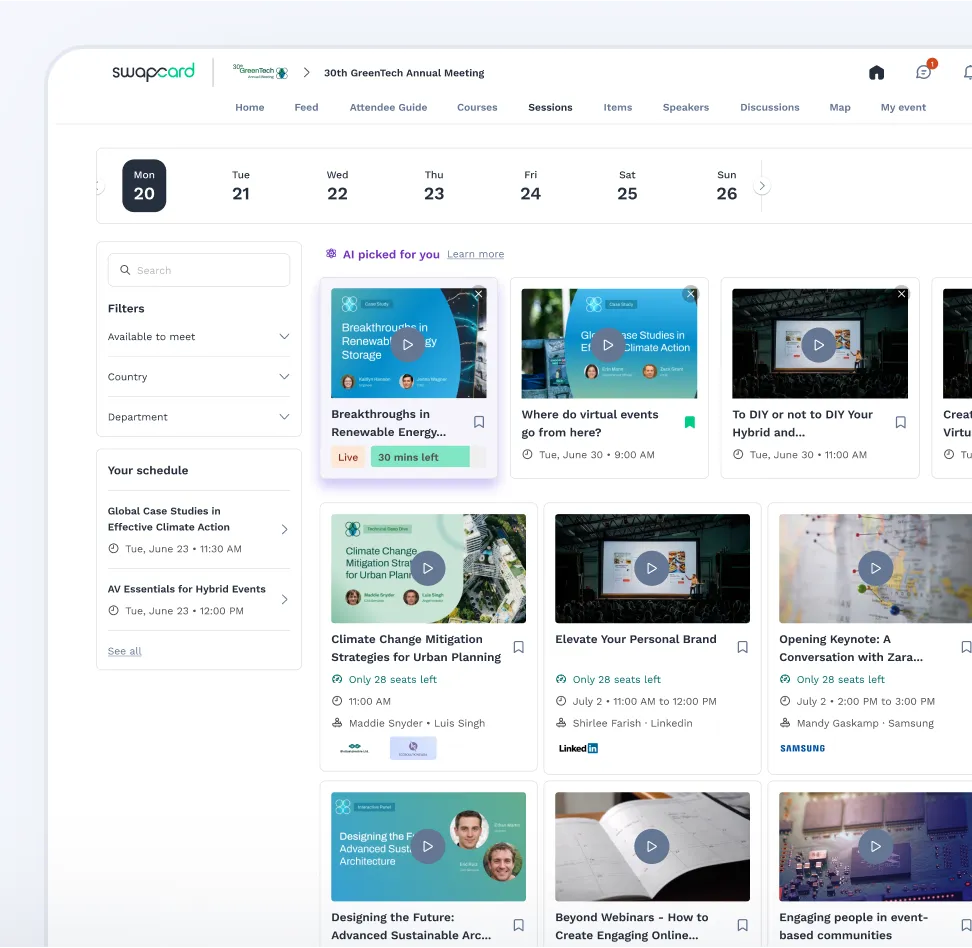Open the GreenTech event logo
Viewport: 972px width, 948px height.
tap(260, 72)
